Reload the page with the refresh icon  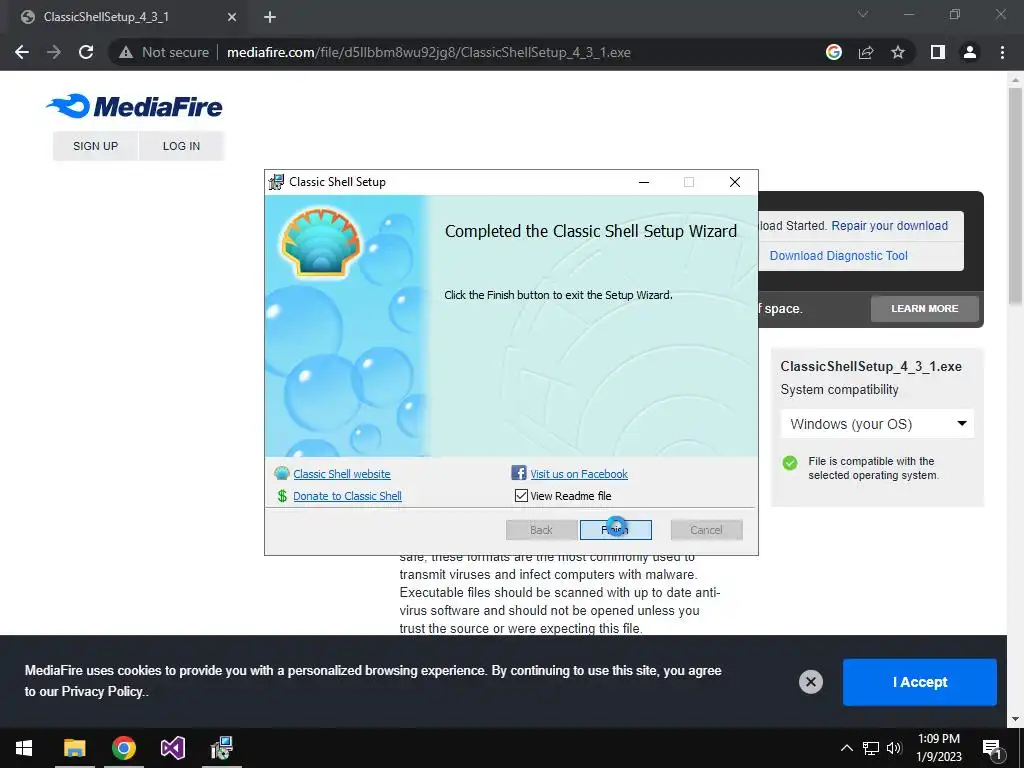pos(86,52)
